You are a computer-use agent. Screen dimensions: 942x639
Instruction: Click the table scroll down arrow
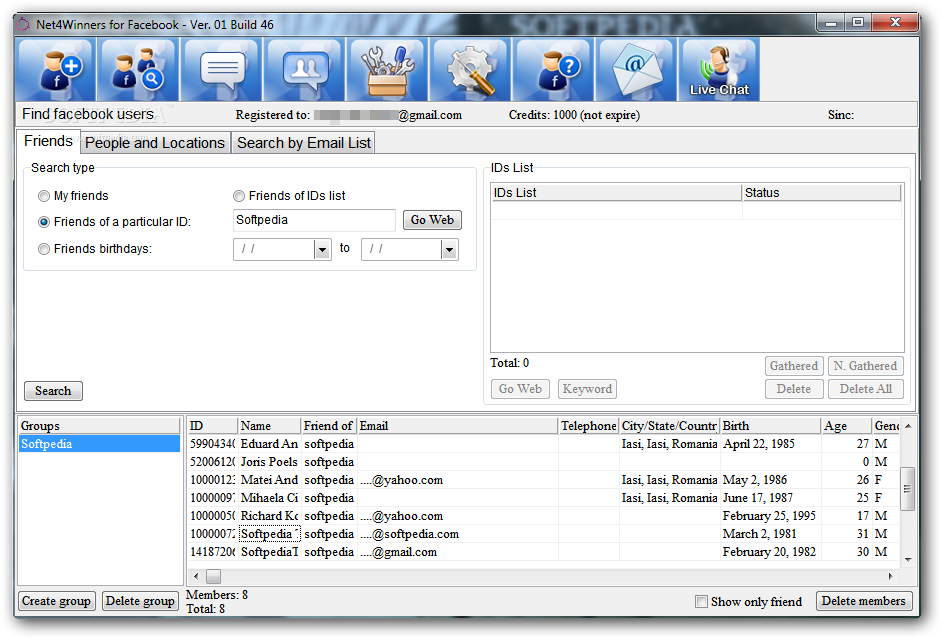click(908, 560)
